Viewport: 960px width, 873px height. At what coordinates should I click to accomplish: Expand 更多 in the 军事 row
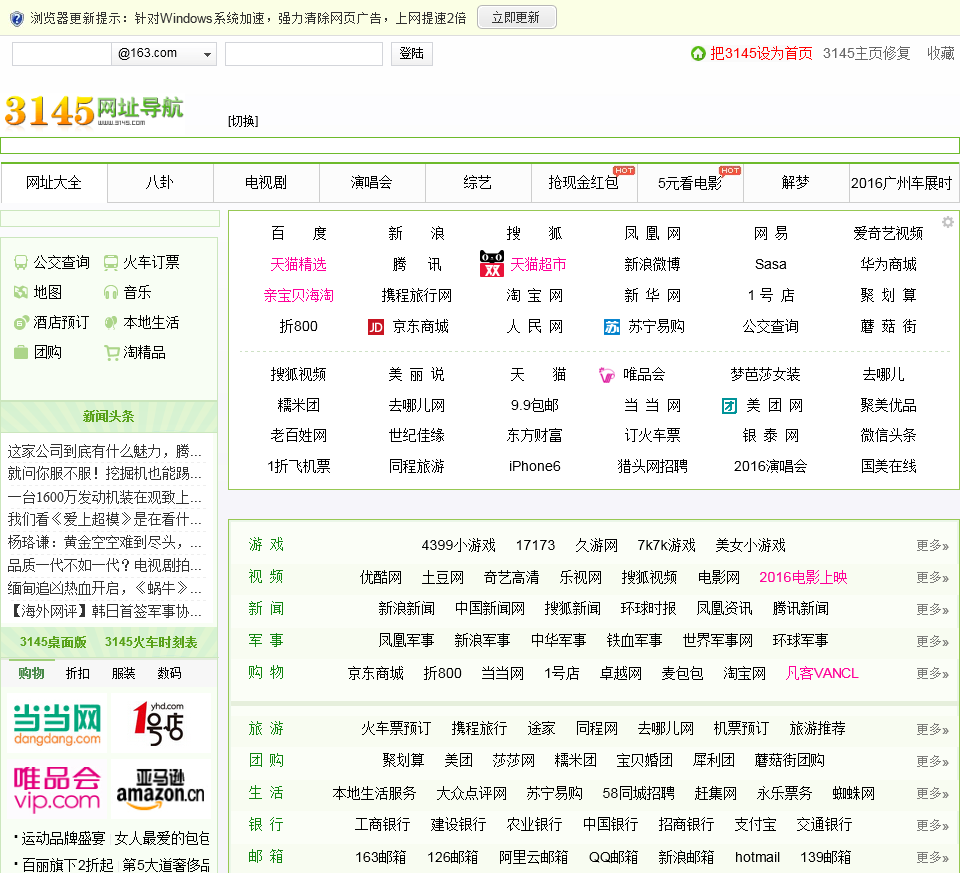pos(932,641)
